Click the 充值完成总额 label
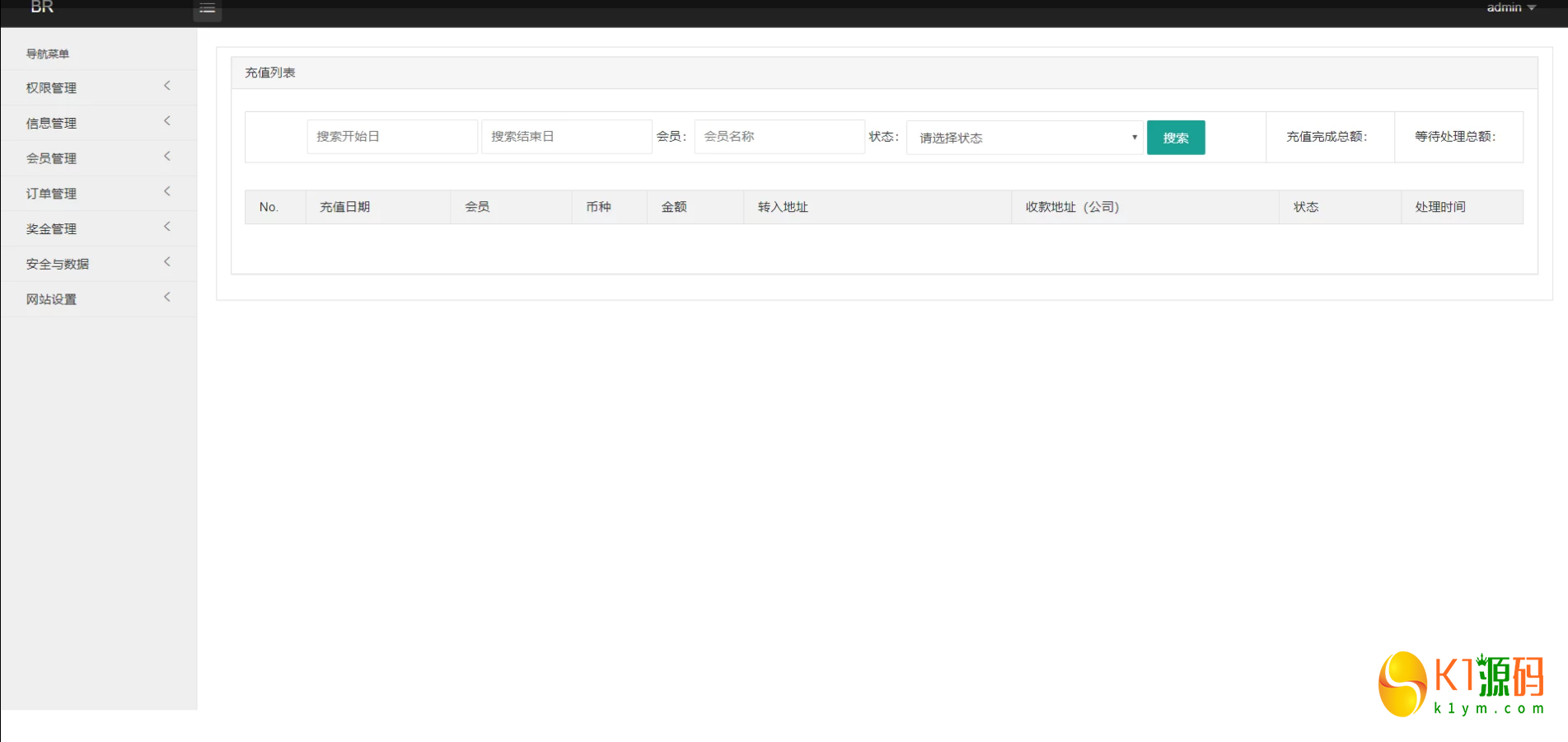 [x=1327, y=137]
